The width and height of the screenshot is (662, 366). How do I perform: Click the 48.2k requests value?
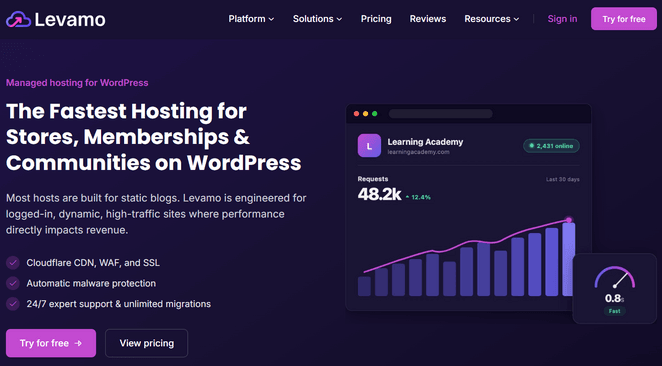[x=379, y=194]
